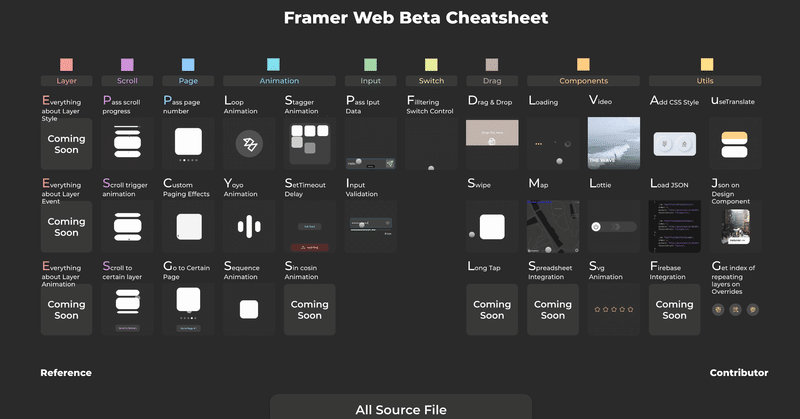Click the yellow Utils color swatch
The height and width of the screenshot is (419, 800).
coord(707,64)
